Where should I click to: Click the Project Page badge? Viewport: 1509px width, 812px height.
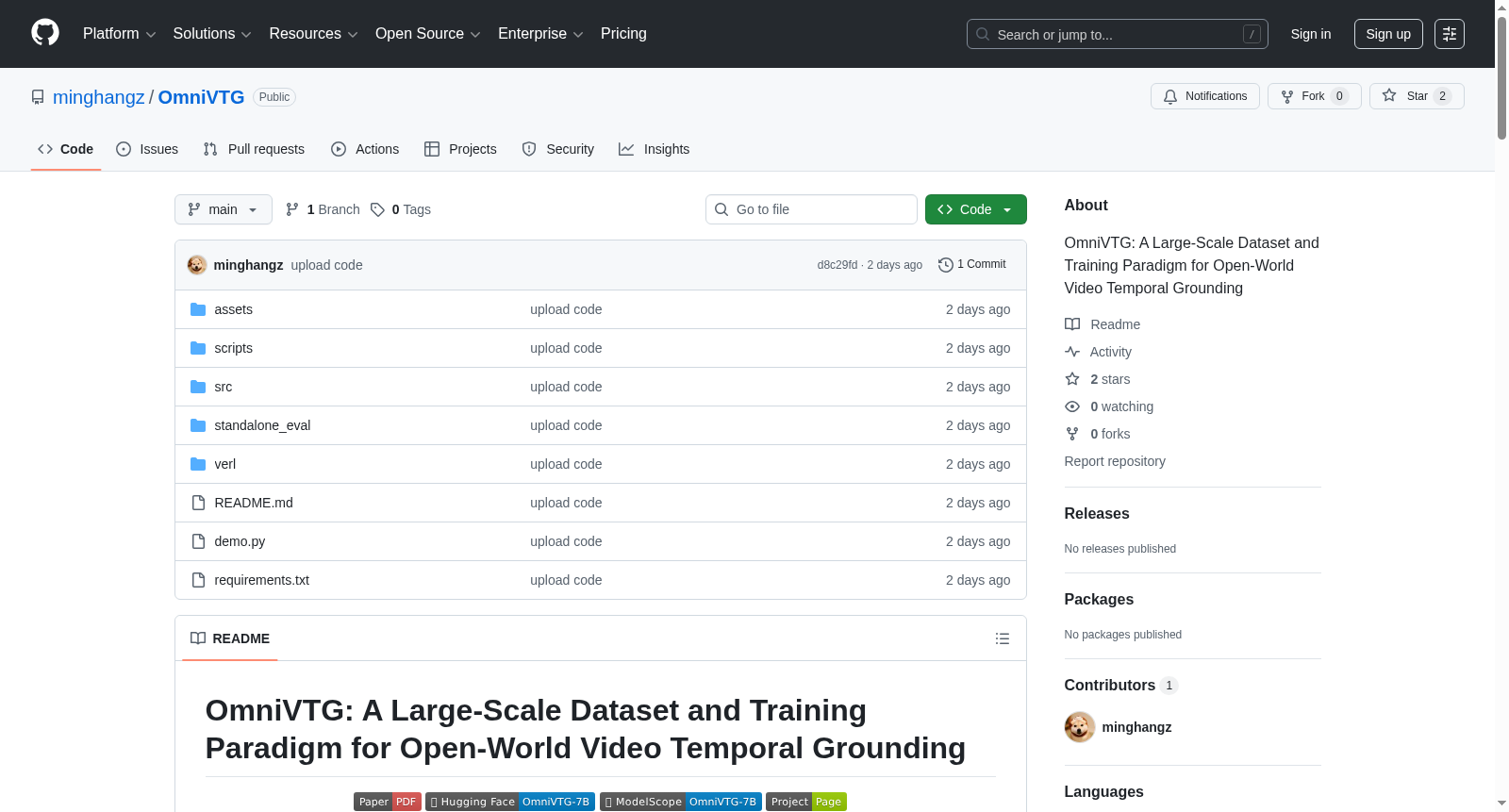(806, 802)
